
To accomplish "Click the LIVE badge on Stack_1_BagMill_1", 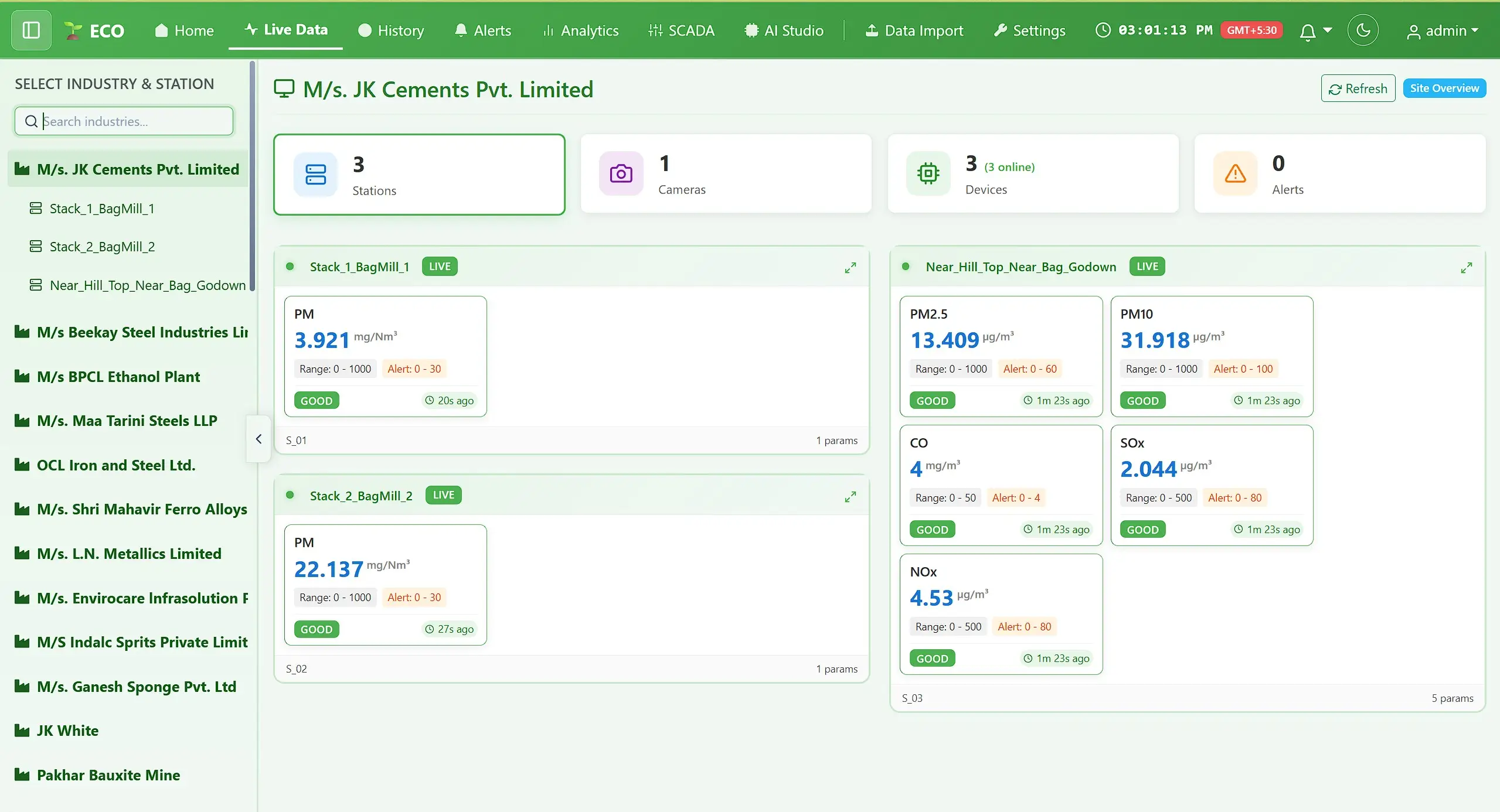I will click(x=440, y=267).
